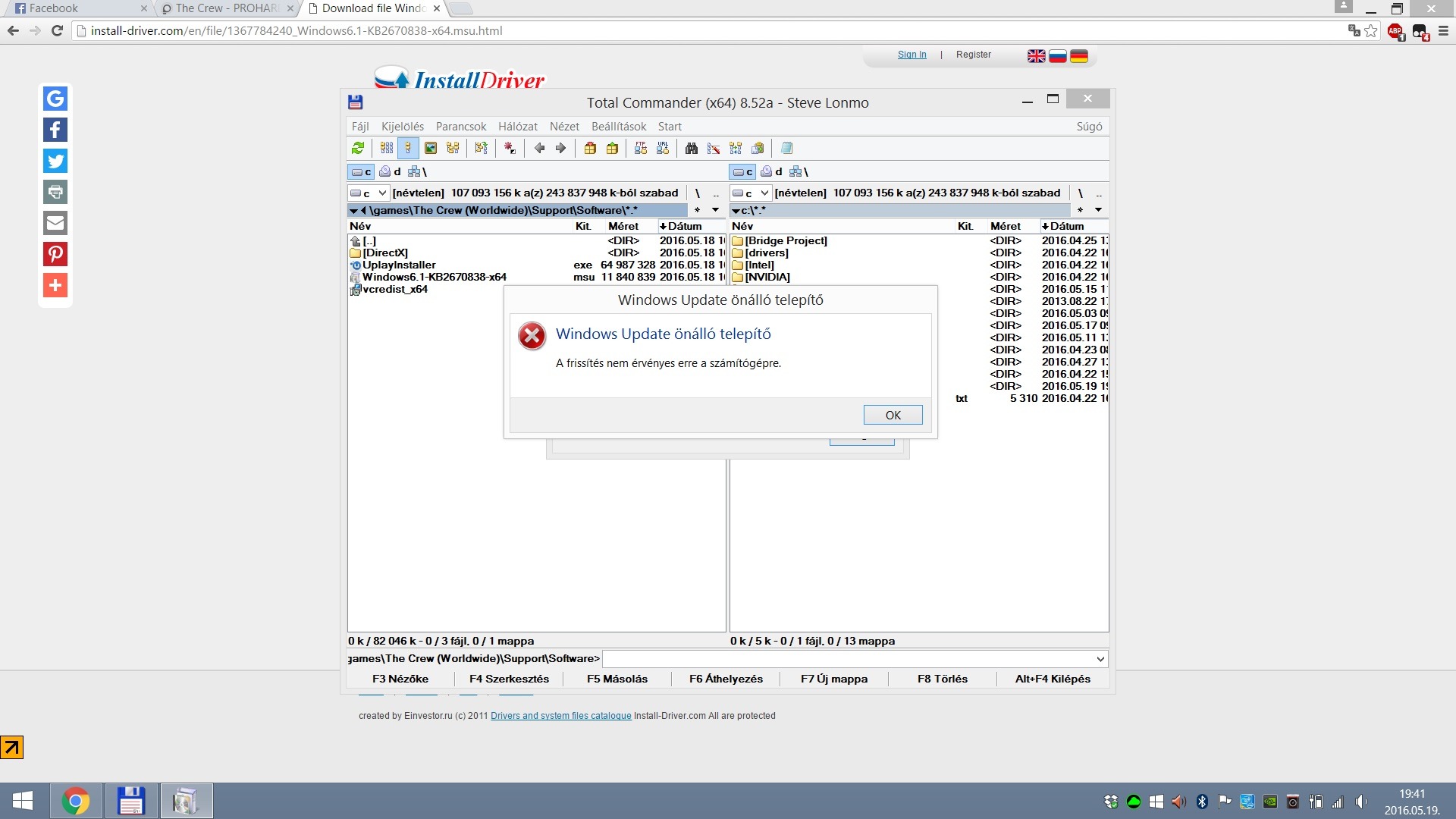Click the F5 Másolás button
Image resolution: width=1456 pixels, height=819 pixels.
coord(617,679)
